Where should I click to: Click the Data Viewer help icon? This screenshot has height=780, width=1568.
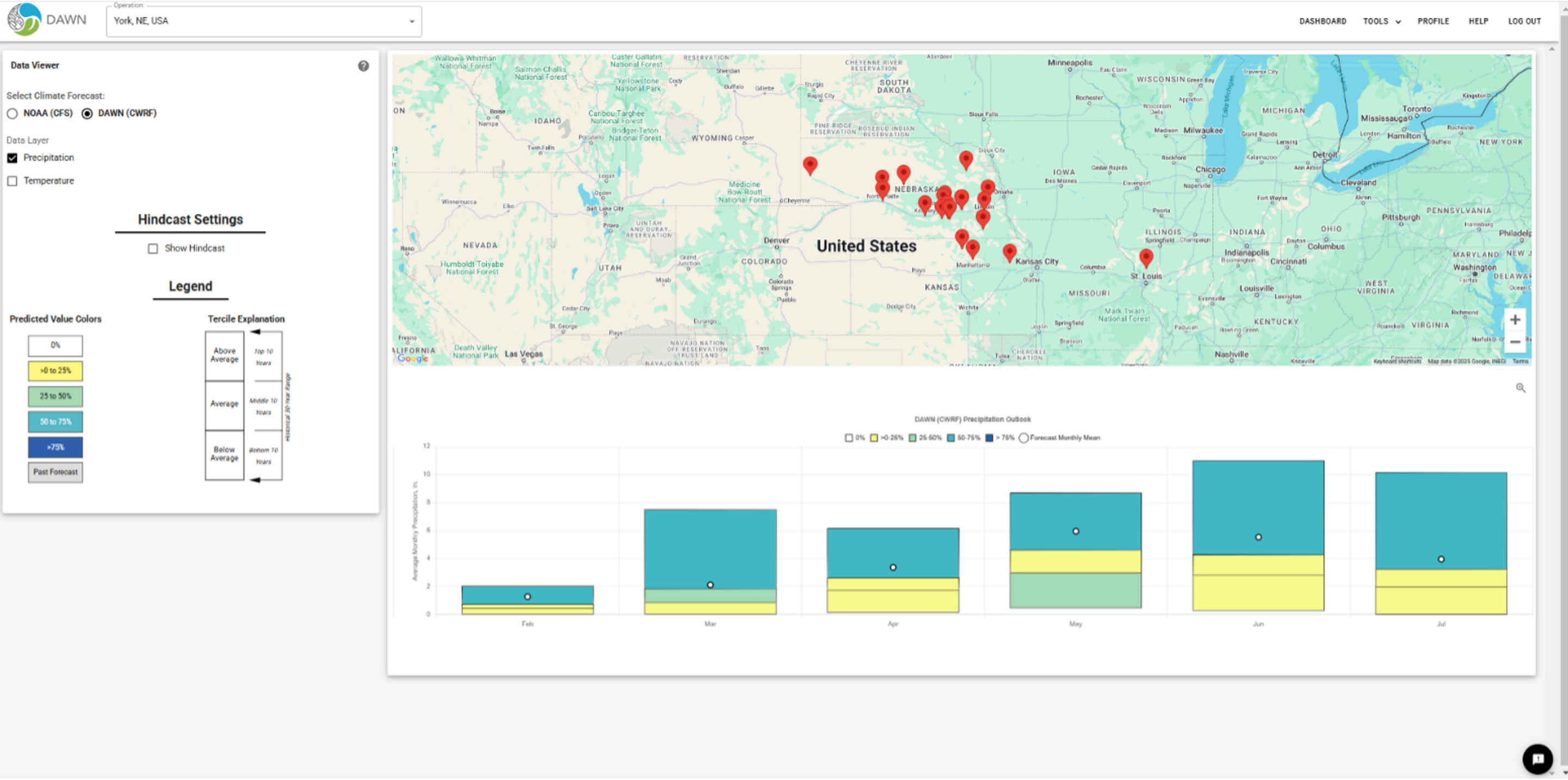[x=363, y=66]
